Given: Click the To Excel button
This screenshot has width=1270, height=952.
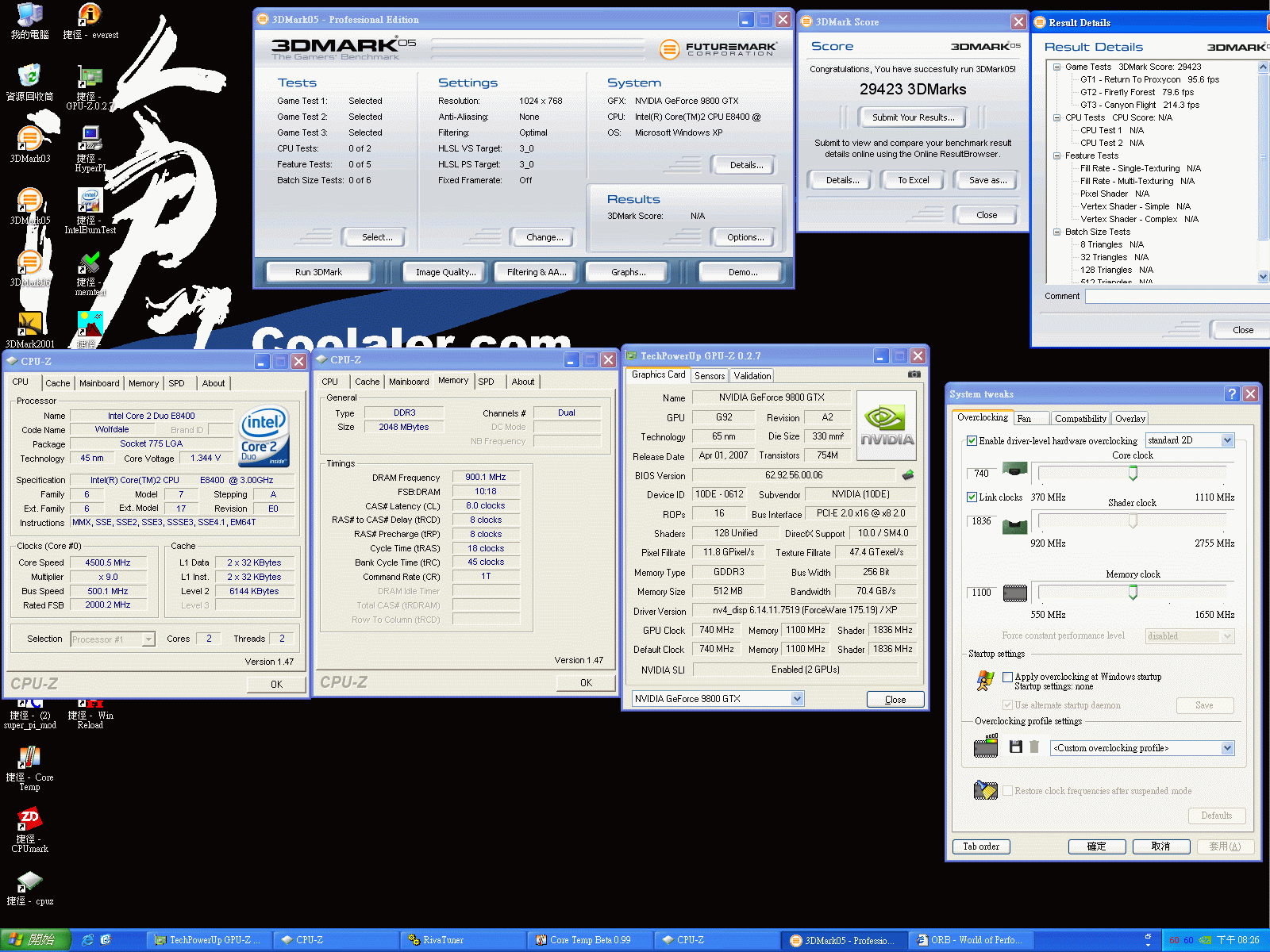Looking at the screenshot, I should tap(913, 180).
